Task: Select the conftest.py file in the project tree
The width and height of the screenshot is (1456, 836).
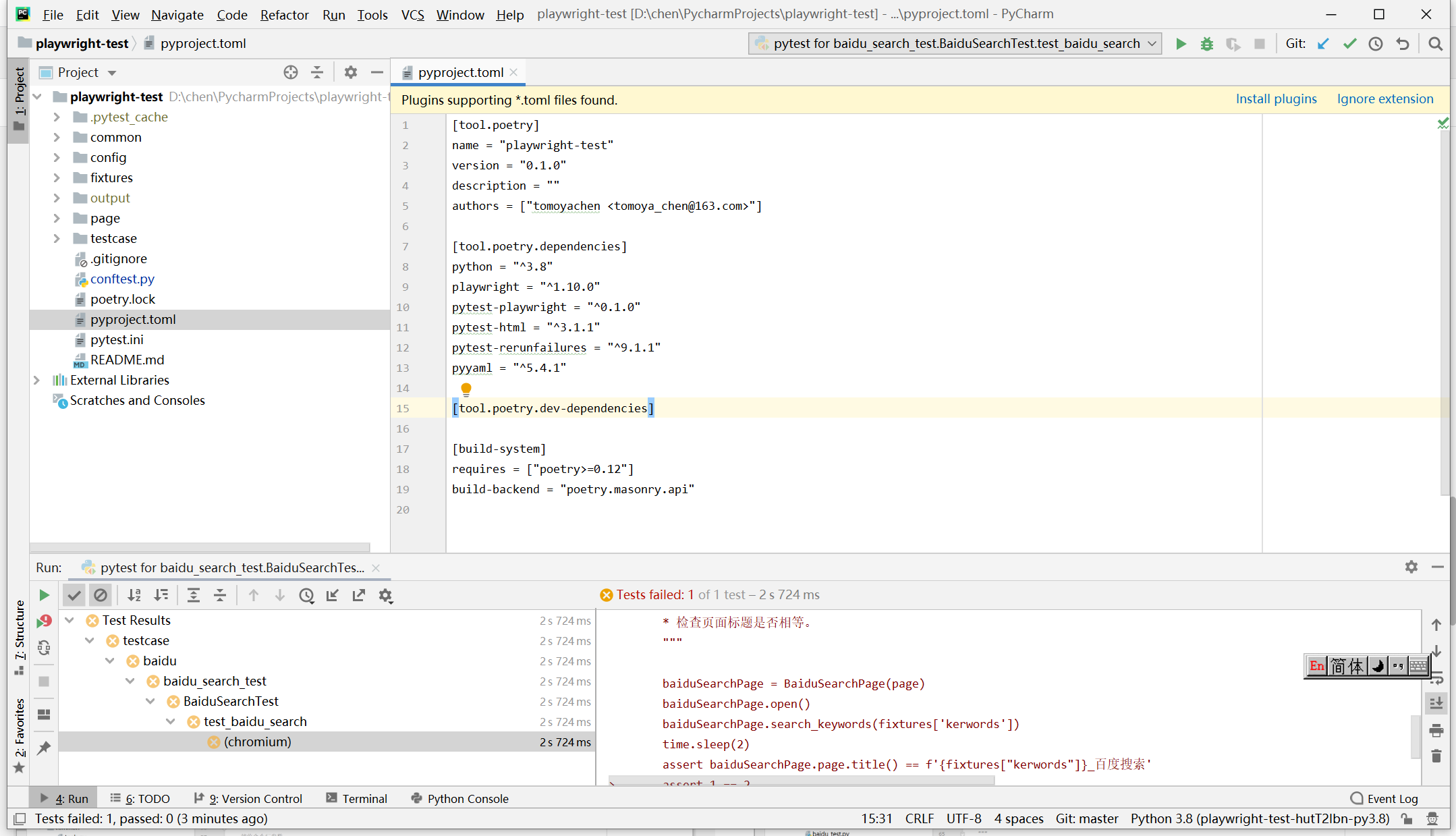Action: click(123, 279)
